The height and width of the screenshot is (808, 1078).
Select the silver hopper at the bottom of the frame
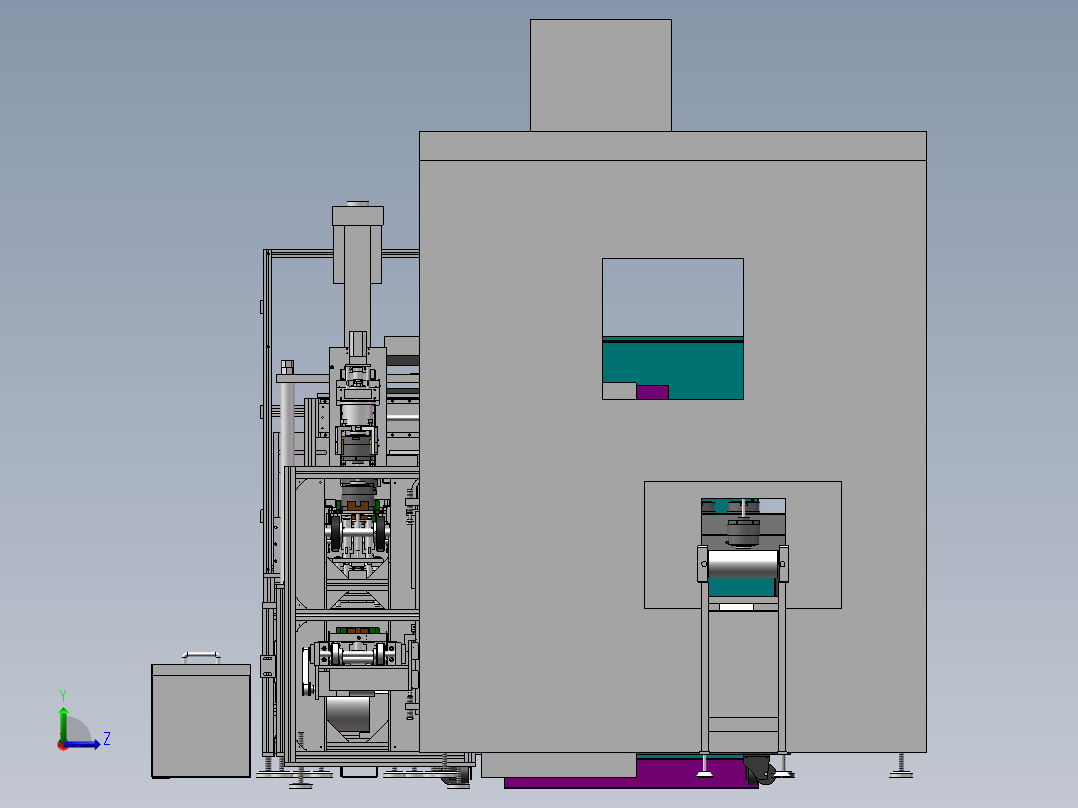click(349, 714)
